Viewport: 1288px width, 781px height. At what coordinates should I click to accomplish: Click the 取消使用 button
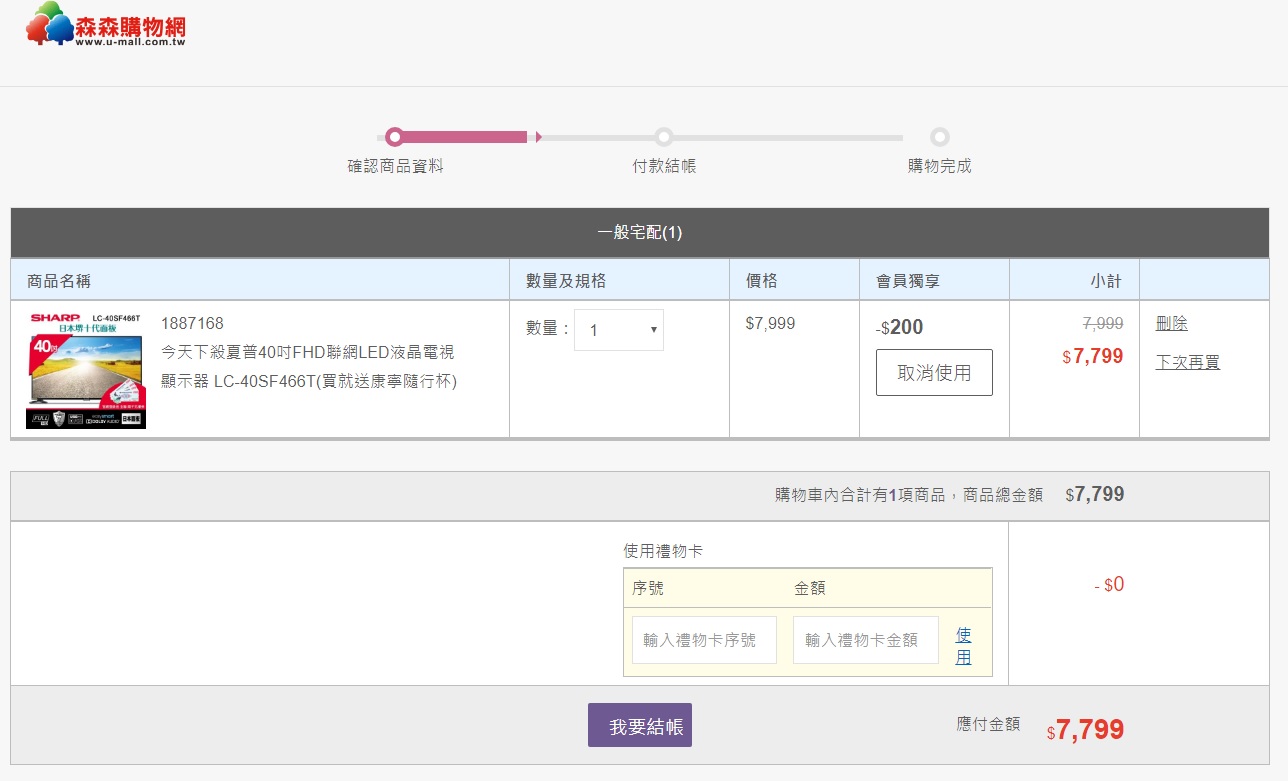tap(934, 372)
